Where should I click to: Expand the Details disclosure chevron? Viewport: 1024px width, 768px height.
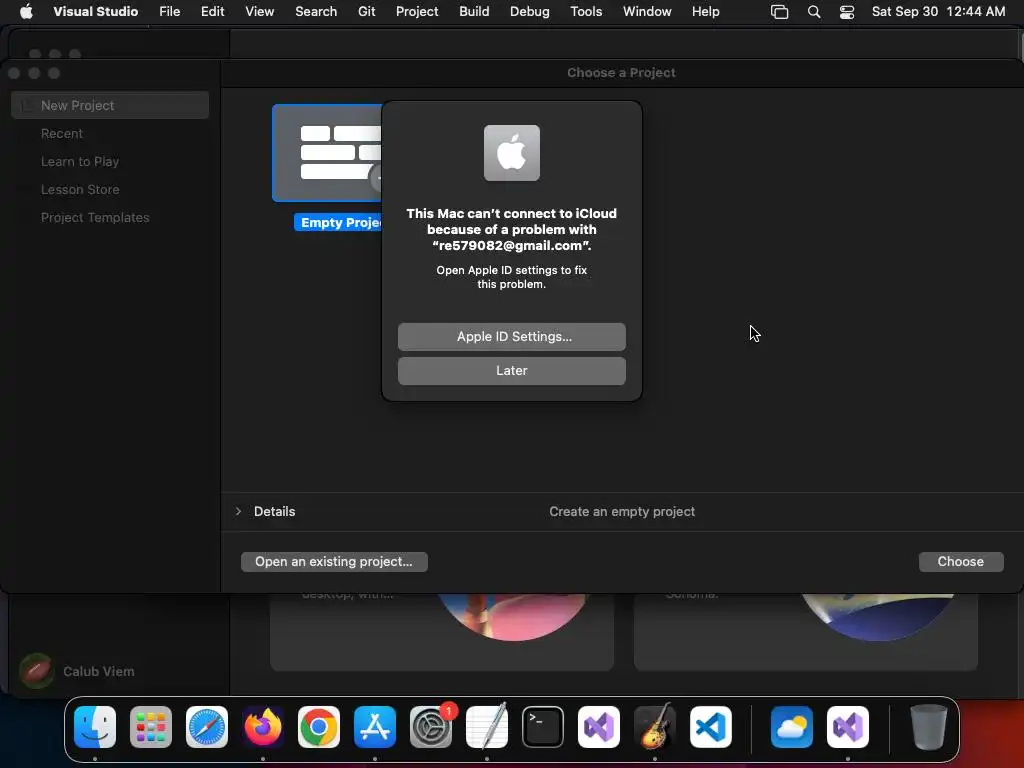(x=238, y=511)
